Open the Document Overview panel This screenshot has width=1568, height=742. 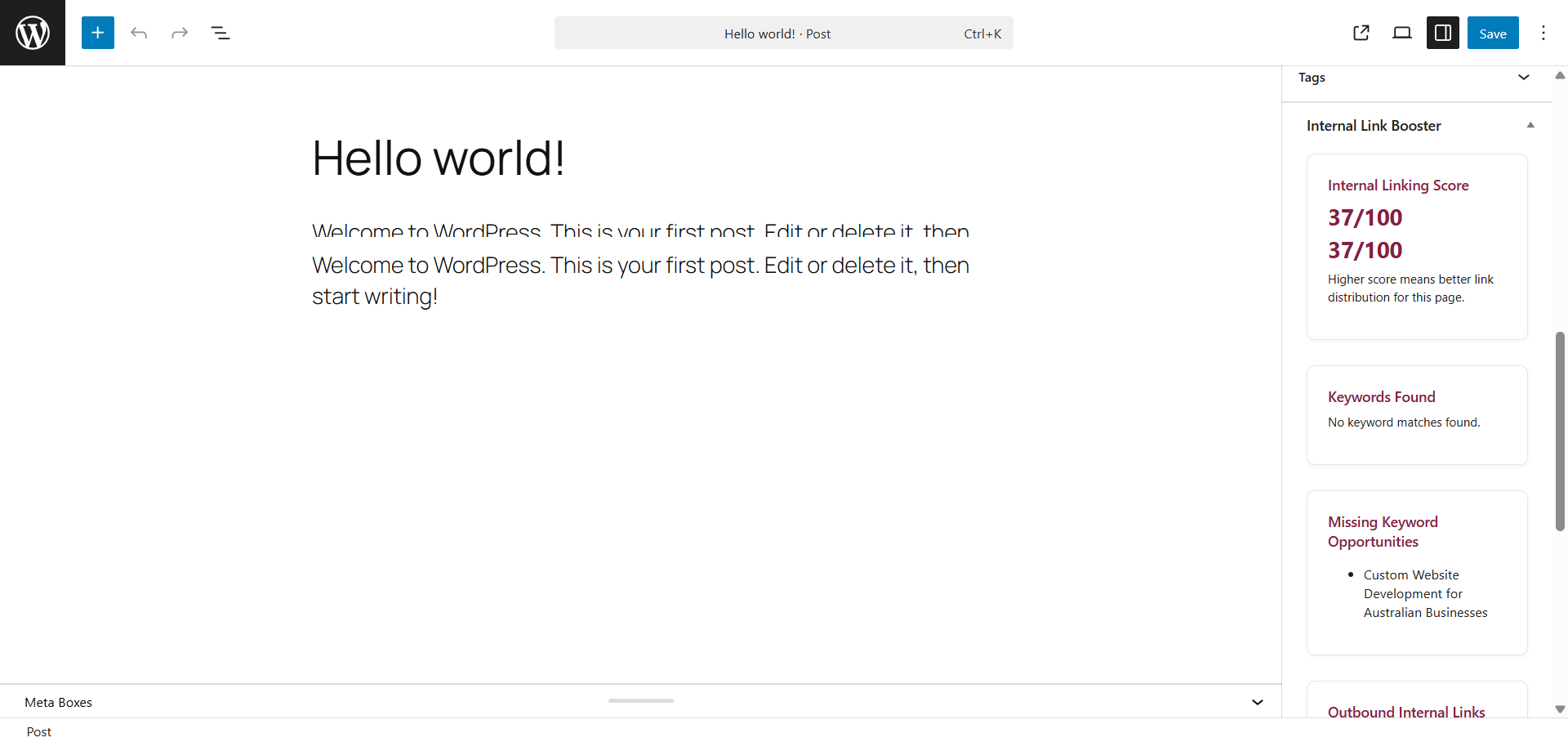(220, 33)
